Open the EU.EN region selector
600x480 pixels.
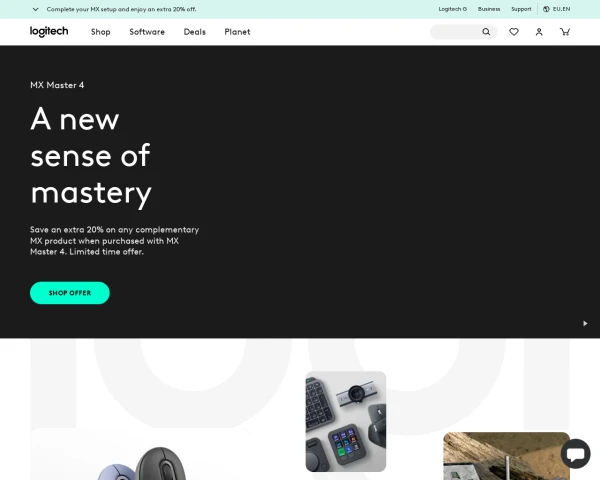coord(557,9)
